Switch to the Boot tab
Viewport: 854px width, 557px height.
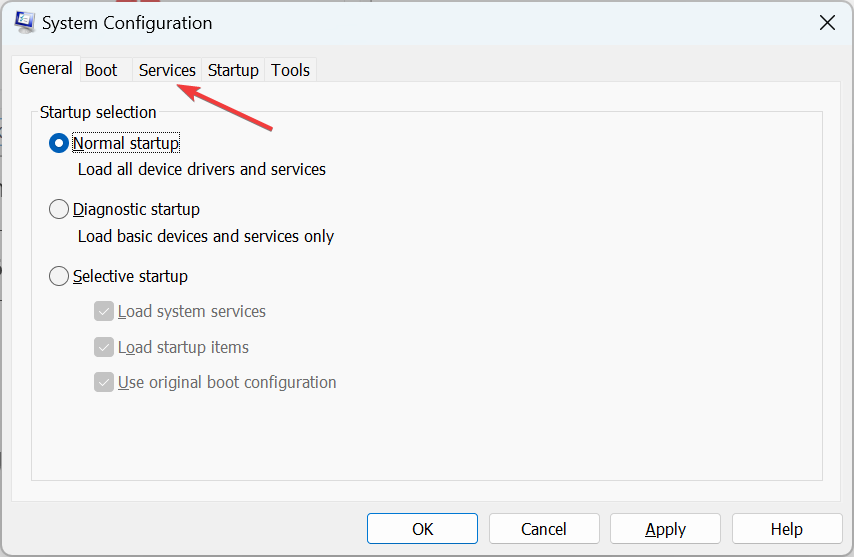101,70
